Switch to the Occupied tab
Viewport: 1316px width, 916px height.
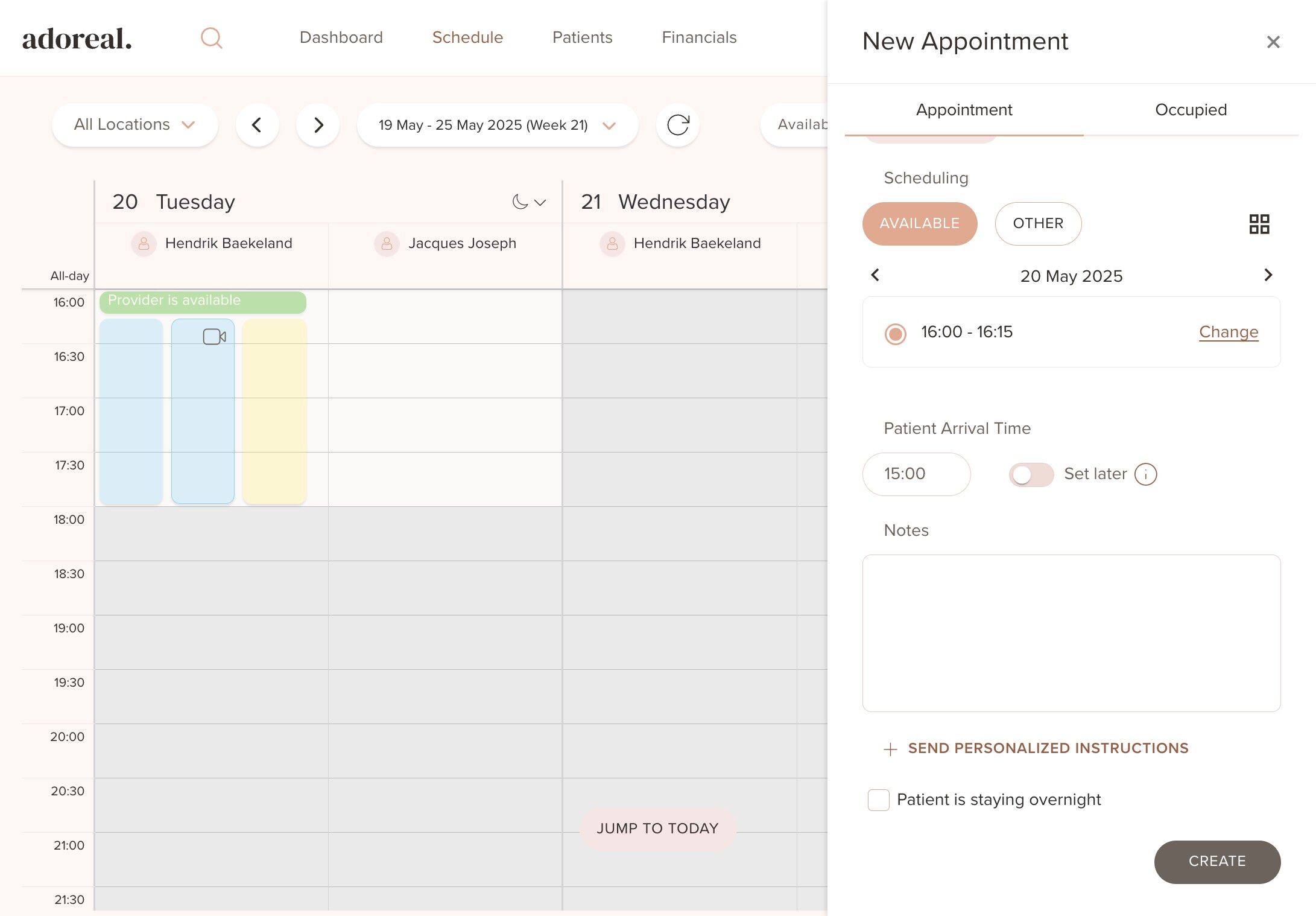[1191, 110]
